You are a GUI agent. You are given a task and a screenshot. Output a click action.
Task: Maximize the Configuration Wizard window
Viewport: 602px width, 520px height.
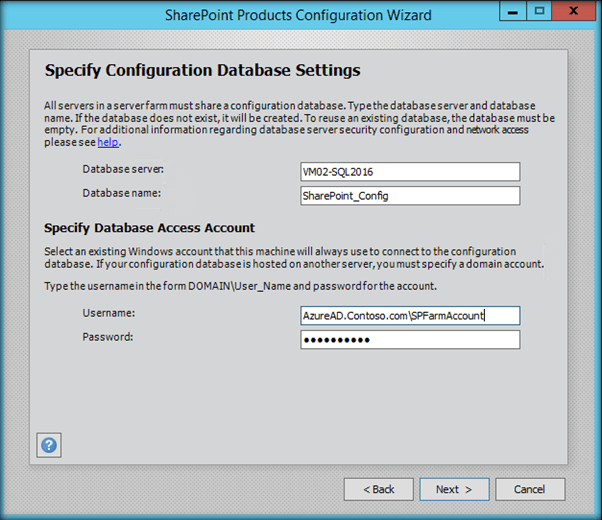tap(538, 11)
